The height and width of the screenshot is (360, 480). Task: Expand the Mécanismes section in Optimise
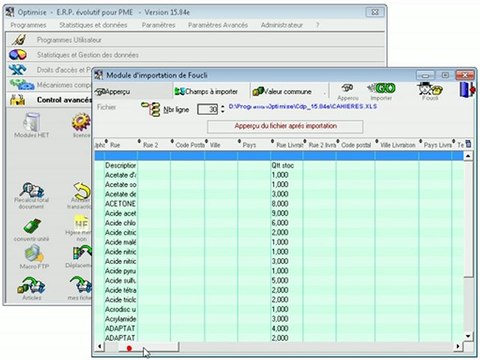click(49, 85)
